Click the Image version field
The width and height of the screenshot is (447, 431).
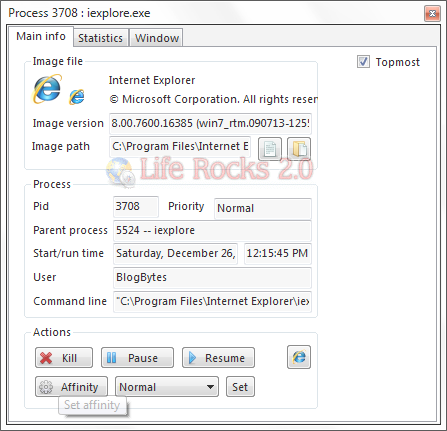coord(210,123)
